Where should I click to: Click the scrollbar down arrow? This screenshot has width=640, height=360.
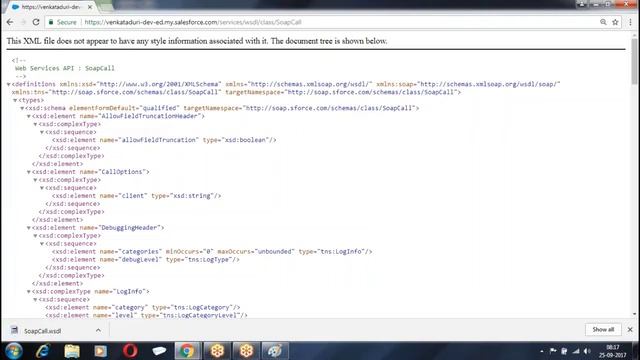[634, 314]
